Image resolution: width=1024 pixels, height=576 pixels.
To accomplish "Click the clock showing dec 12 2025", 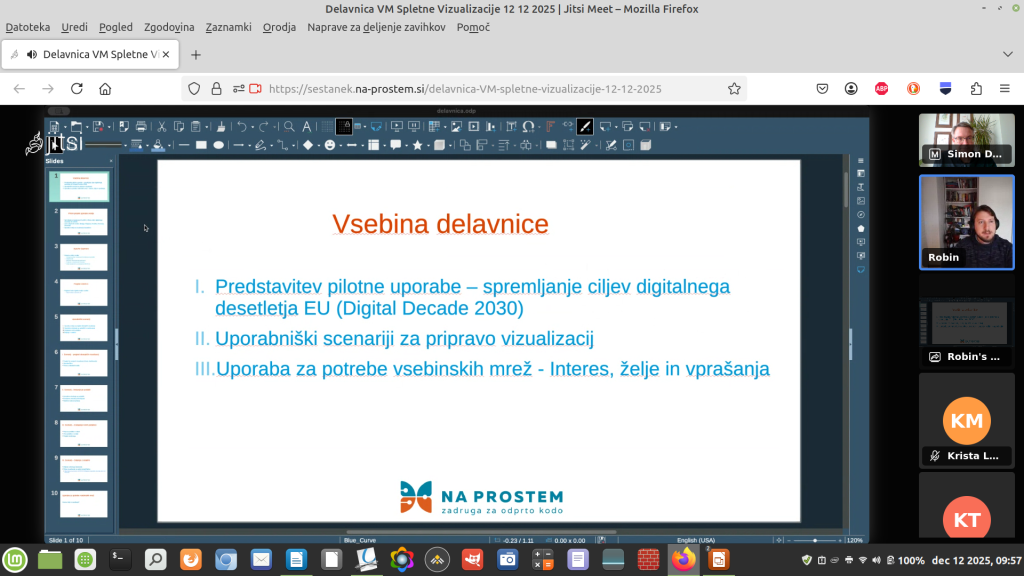I will point(974,560).
